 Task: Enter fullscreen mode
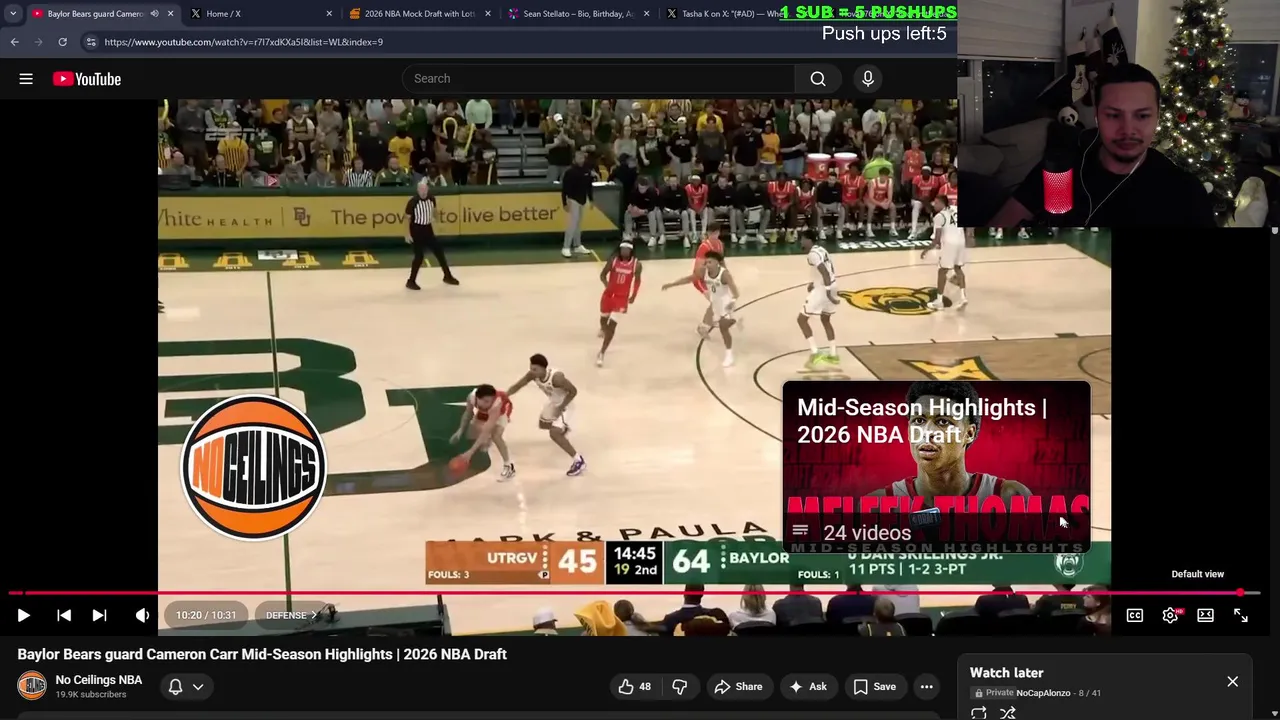(x=1241, y=616)
